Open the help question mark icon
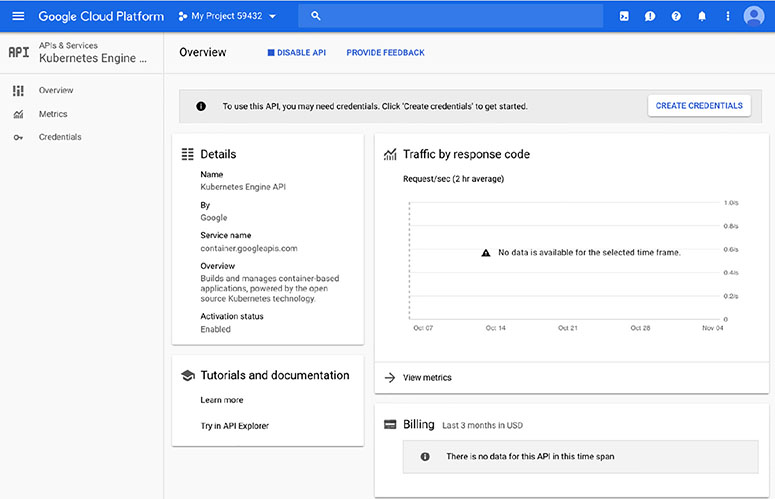 [676, 16]
